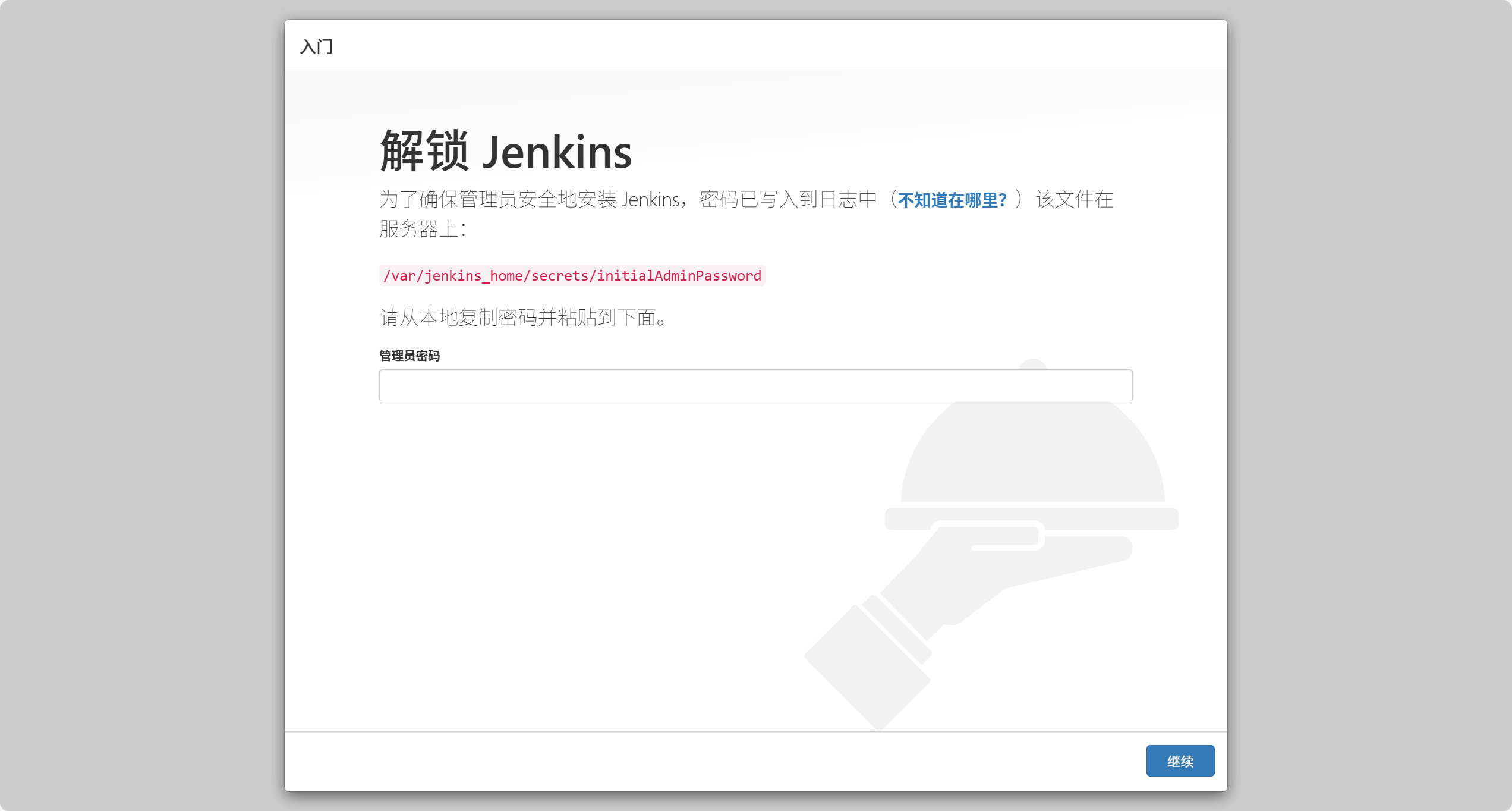Screen dimensions: 1512x811
Task: Click the serving dome cloche illustration
Action: (x=1032, y=453)
